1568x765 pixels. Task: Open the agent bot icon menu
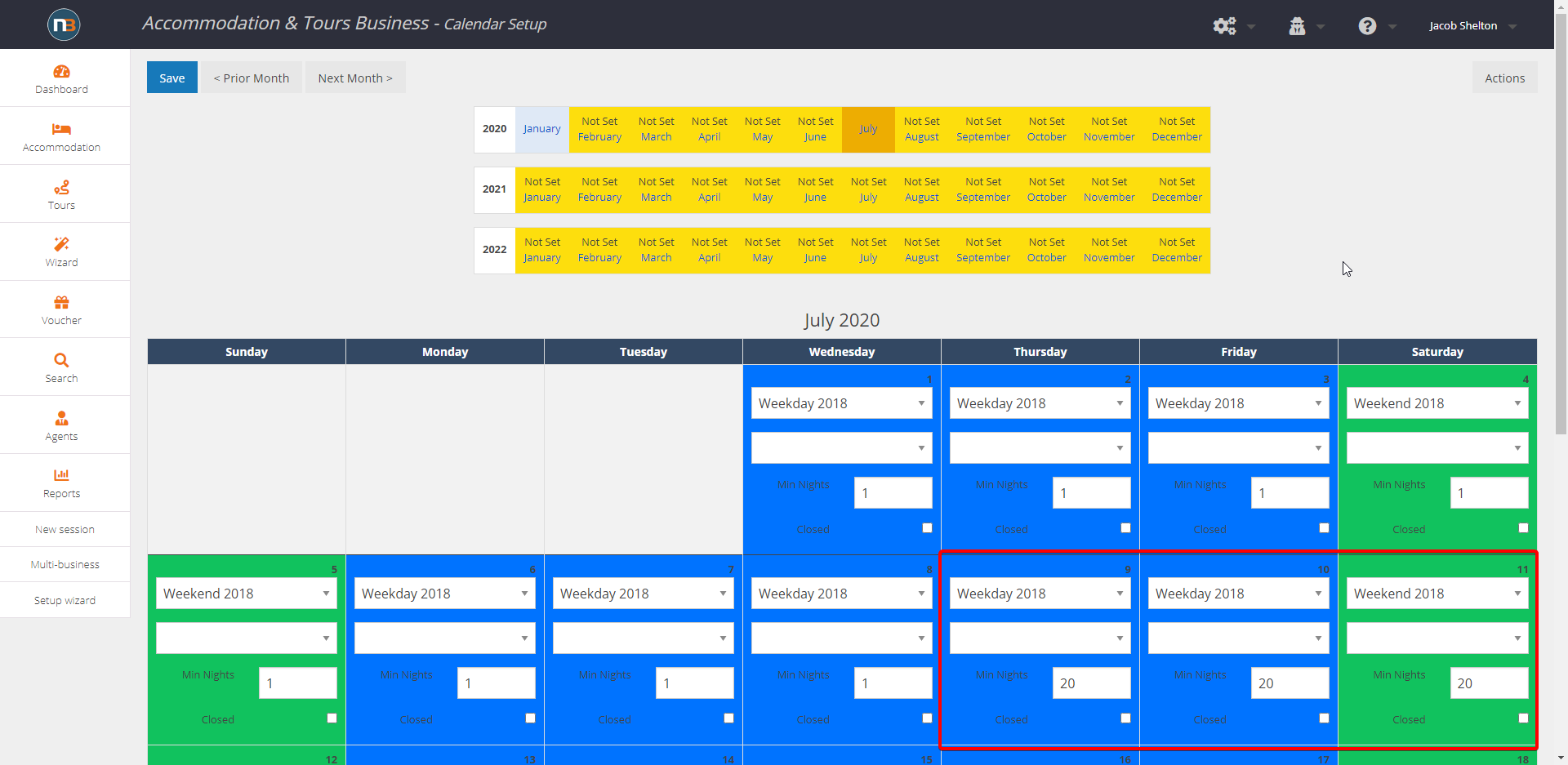[x=1297, y=26]
